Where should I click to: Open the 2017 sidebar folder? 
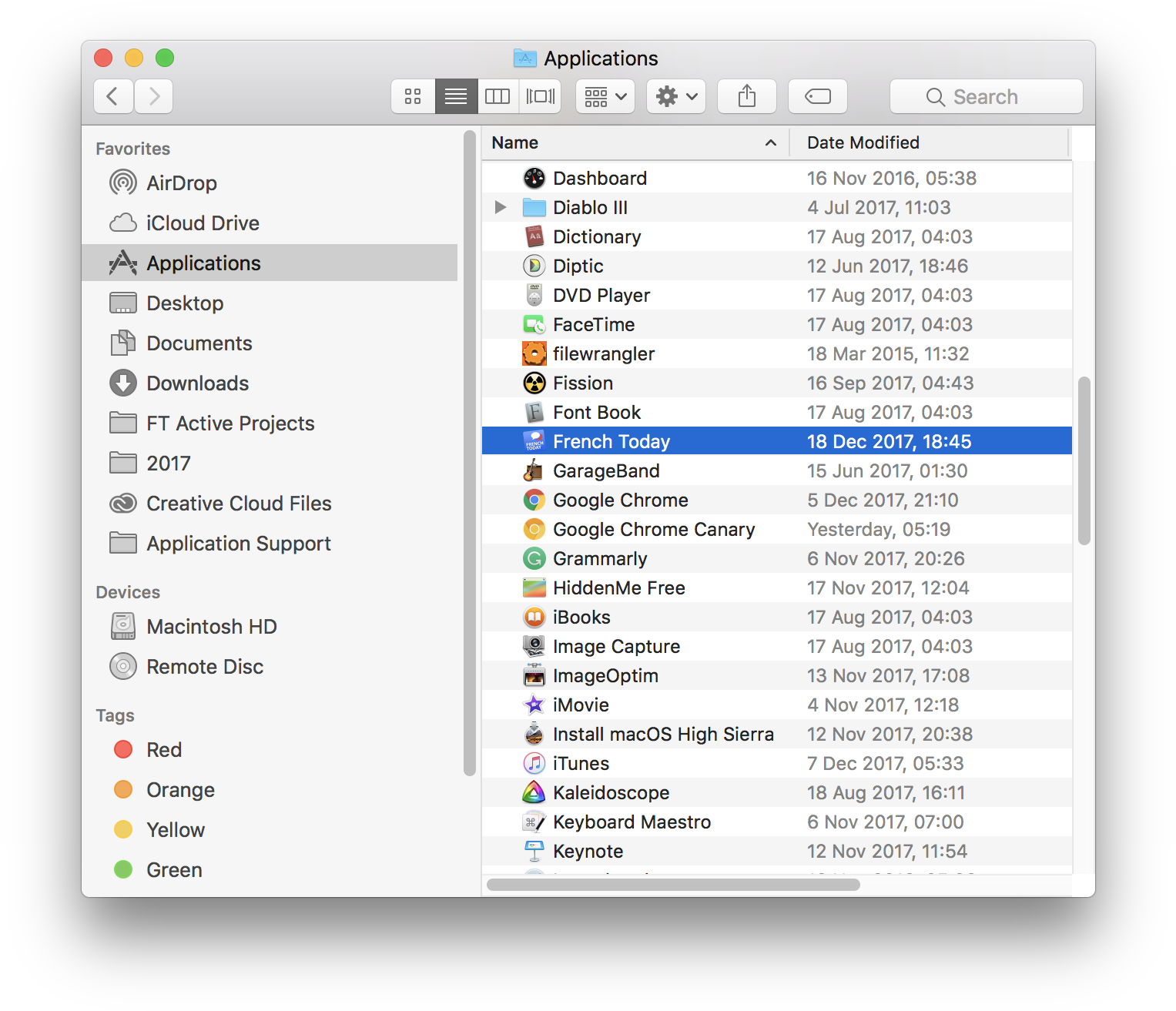[270, 464]
